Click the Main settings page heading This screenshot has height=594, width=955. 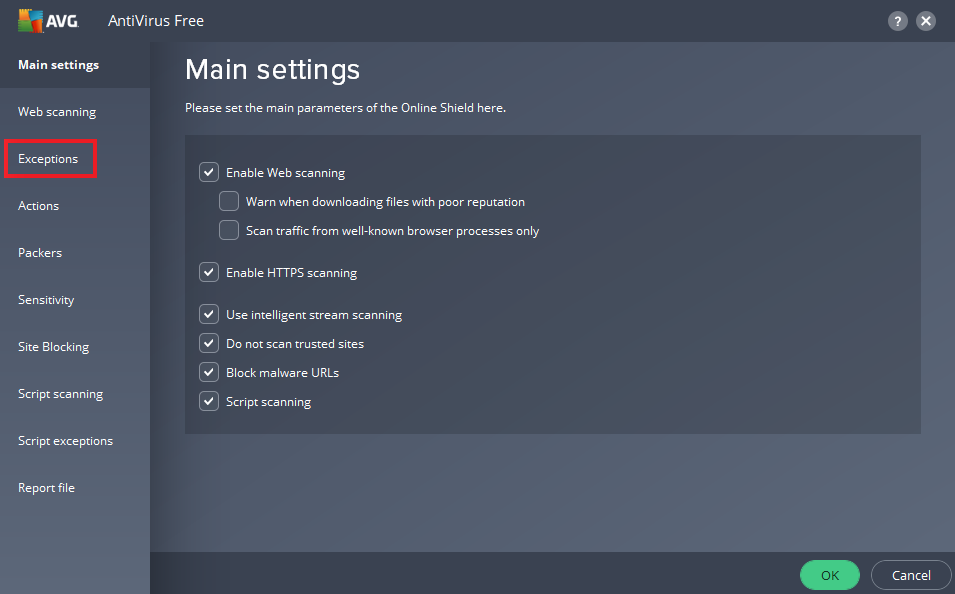pyautogui.click(x=272, y=69)
